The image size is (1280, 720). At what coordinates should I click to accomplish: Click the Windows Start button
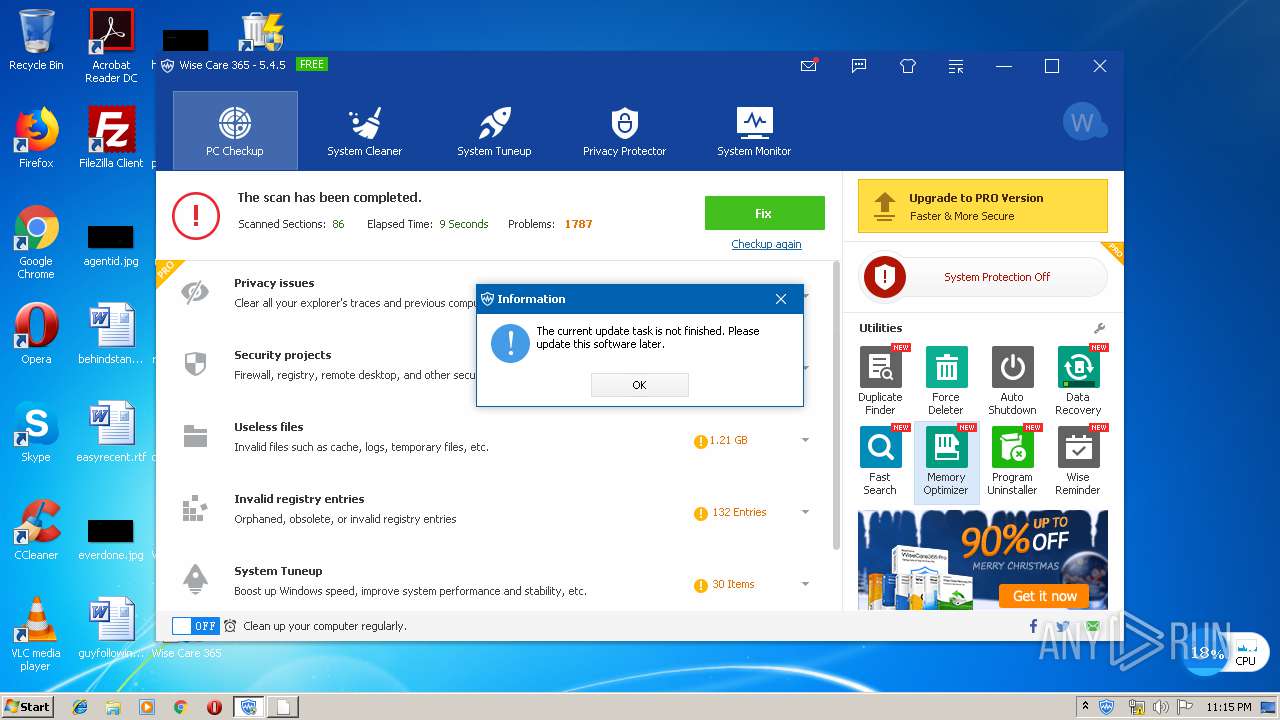[x=27, y=706]
